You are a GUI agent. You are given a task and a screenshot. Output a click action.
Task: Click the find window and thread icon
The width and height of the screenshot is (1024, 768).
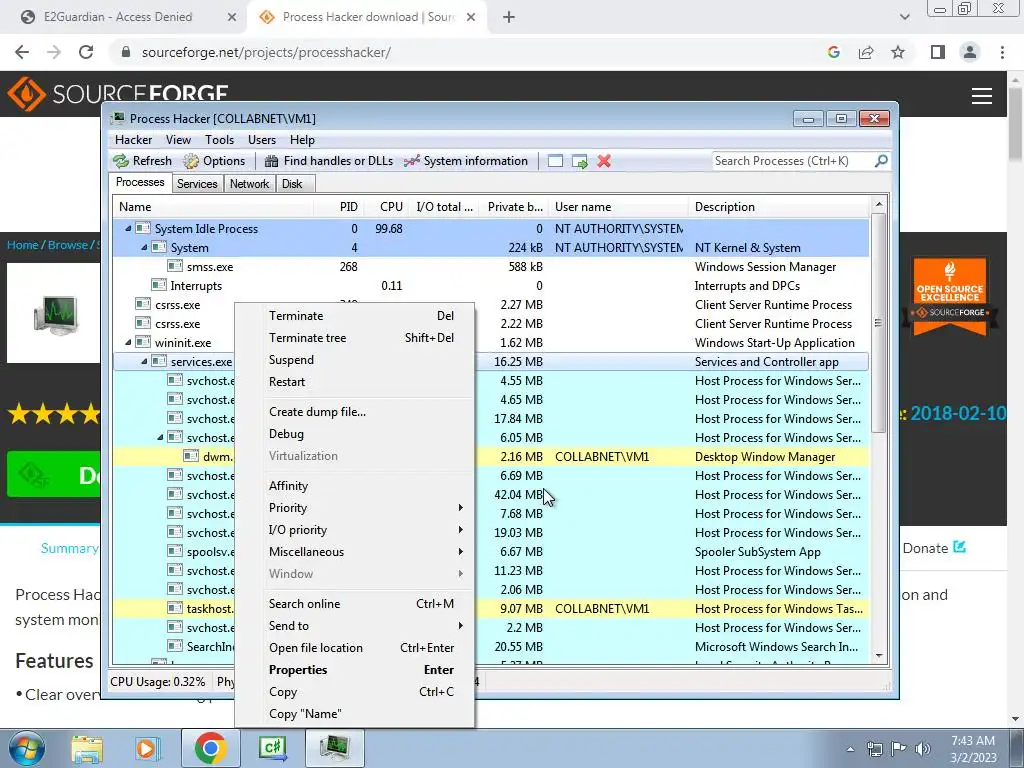pos(580,161)
